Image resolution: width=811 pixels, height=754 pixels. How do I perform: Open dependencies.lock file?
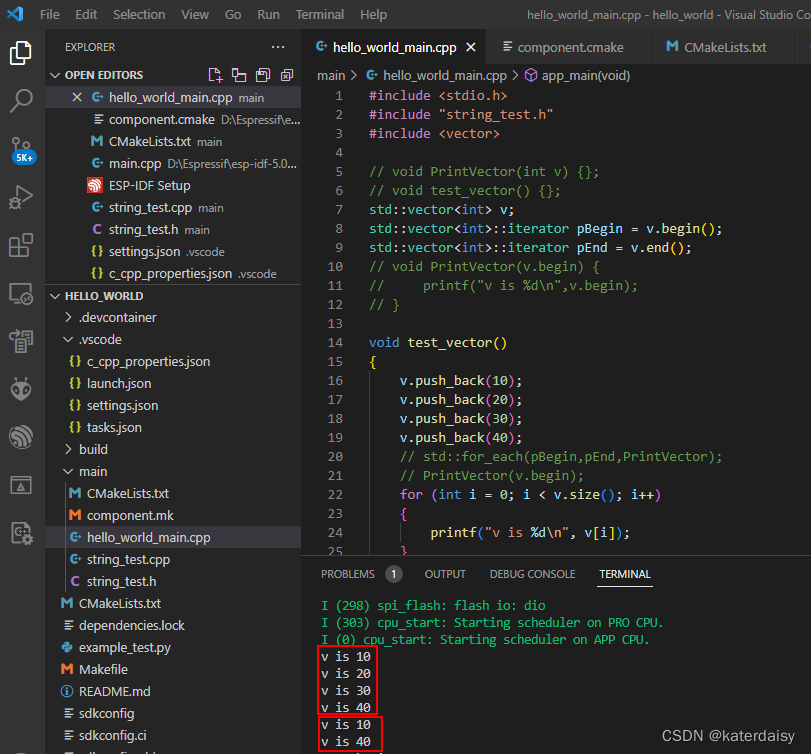173,625
